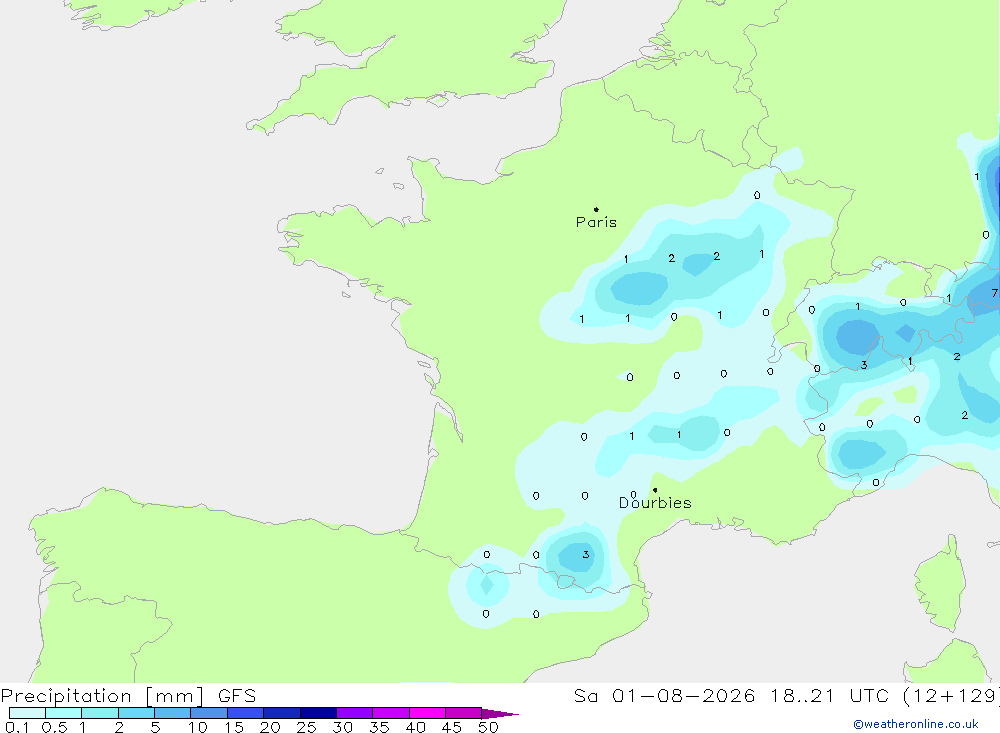Pick the legend swatch between 5 and 10
Screen dimensions: 1000x733
coord(172,713)
